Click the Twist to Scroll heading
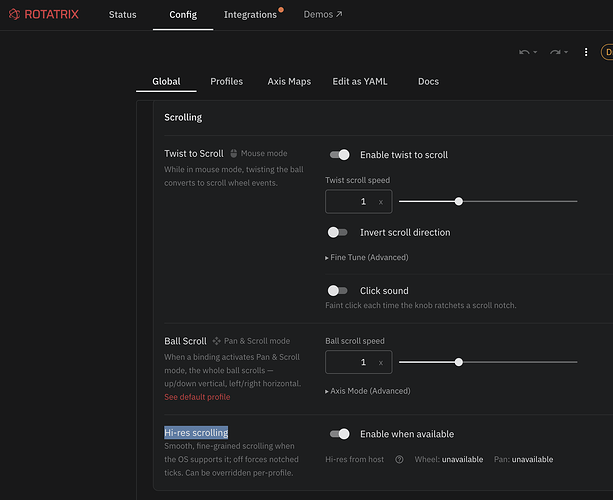 click(x=194, y=154)
